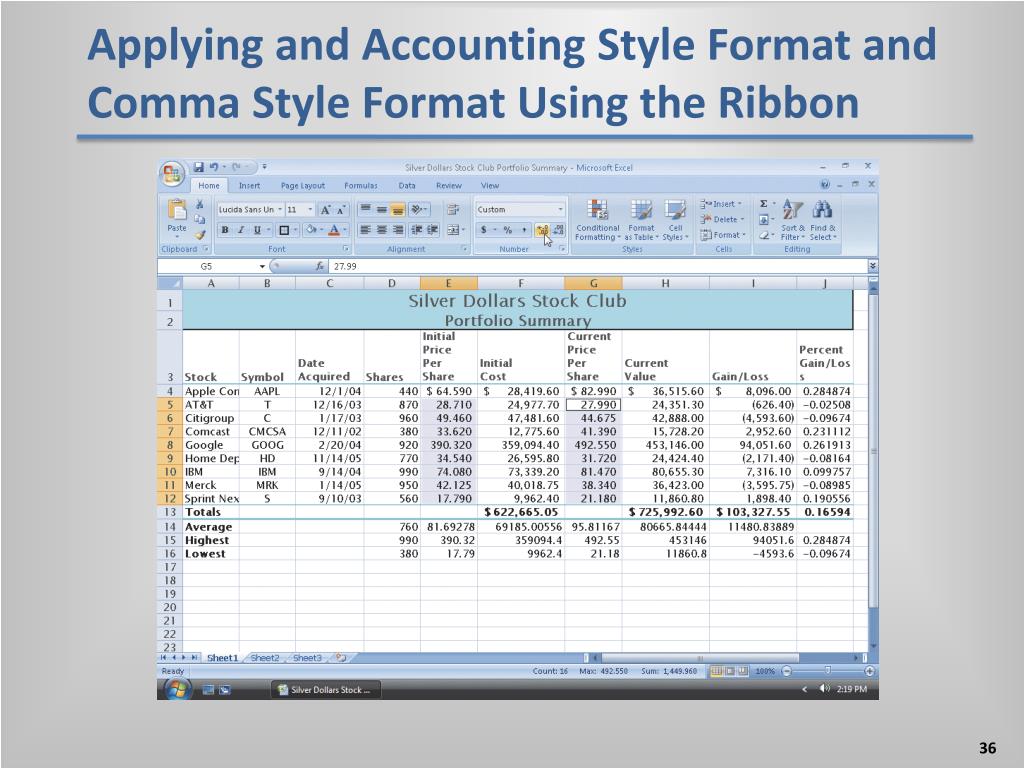Toggle Italic formatting

(x=240, y=230)
